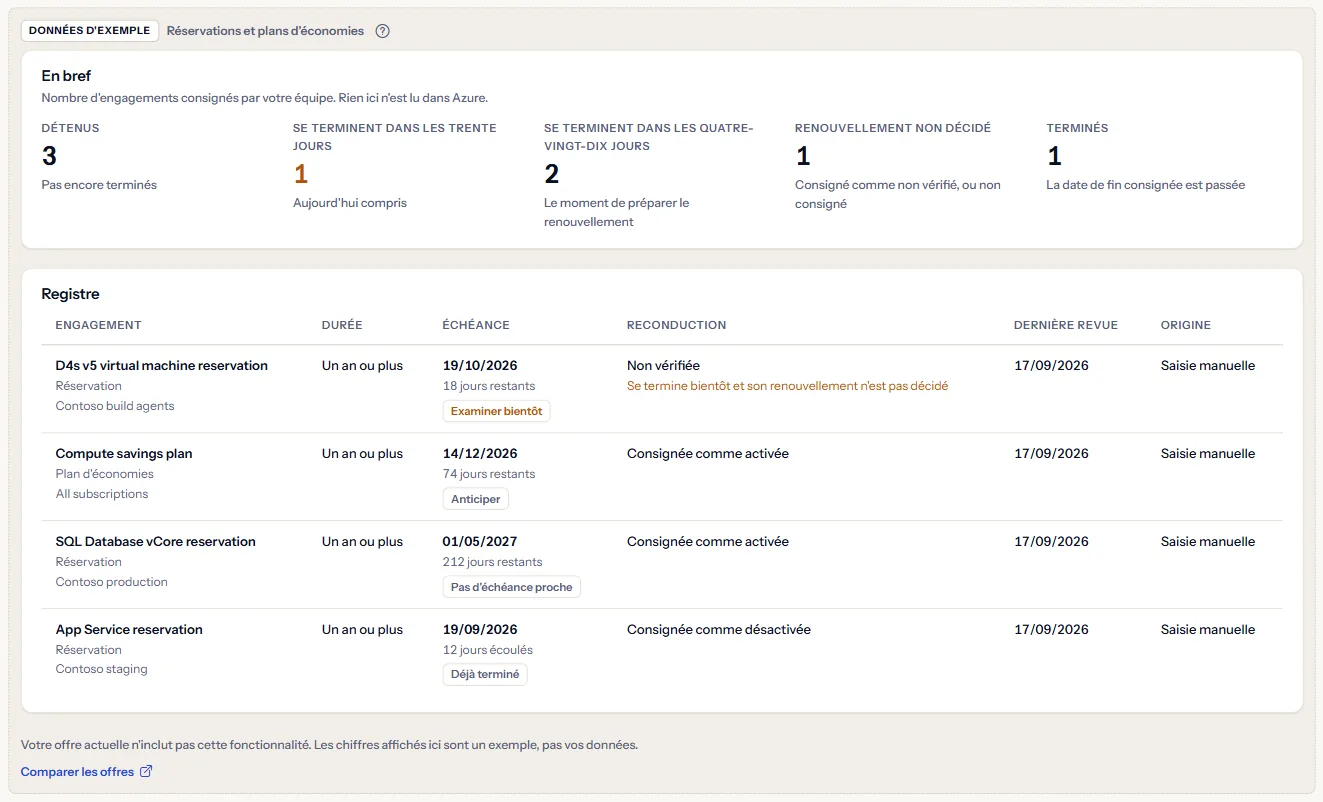Click the external link icon after Comparer les offres
This screenshot has height=802, width=1323.
[x=146, y=772]
